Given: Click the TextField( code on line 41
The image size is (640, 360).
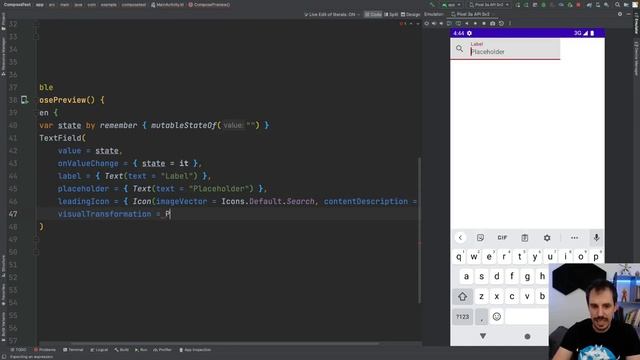Looking at the screenshot, I should [x=62, y=138].
